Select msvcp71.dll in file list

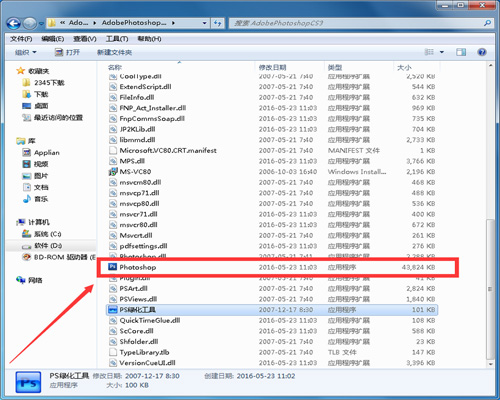click(139, 193)
